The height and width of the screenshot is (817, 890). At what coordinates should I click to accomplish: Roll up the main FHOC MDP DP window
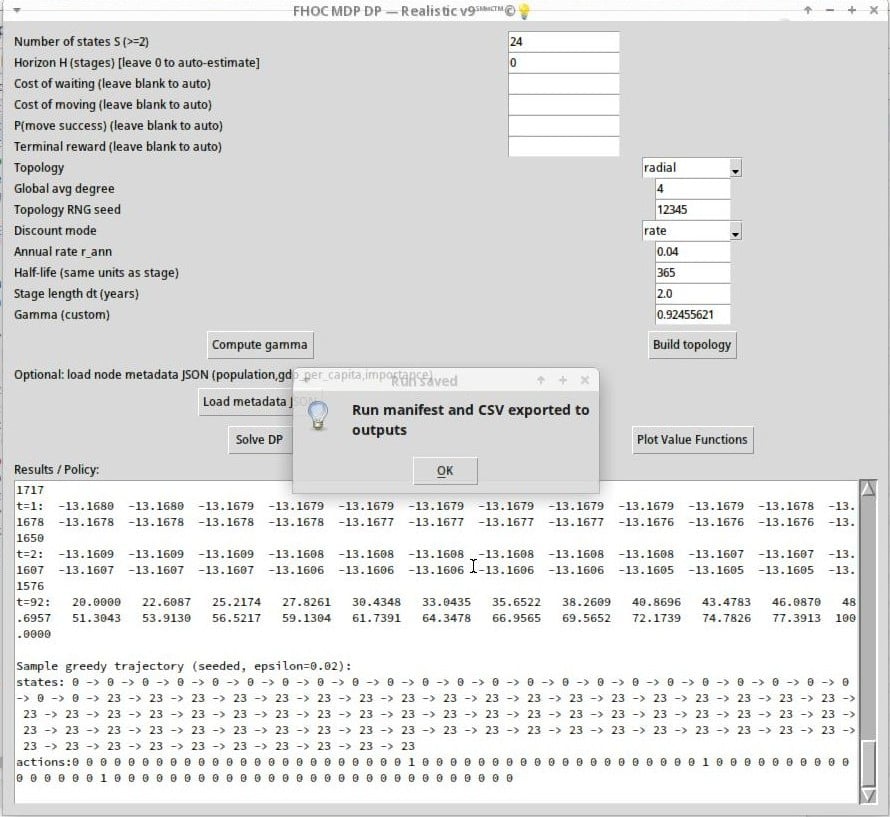coord(808,10)
